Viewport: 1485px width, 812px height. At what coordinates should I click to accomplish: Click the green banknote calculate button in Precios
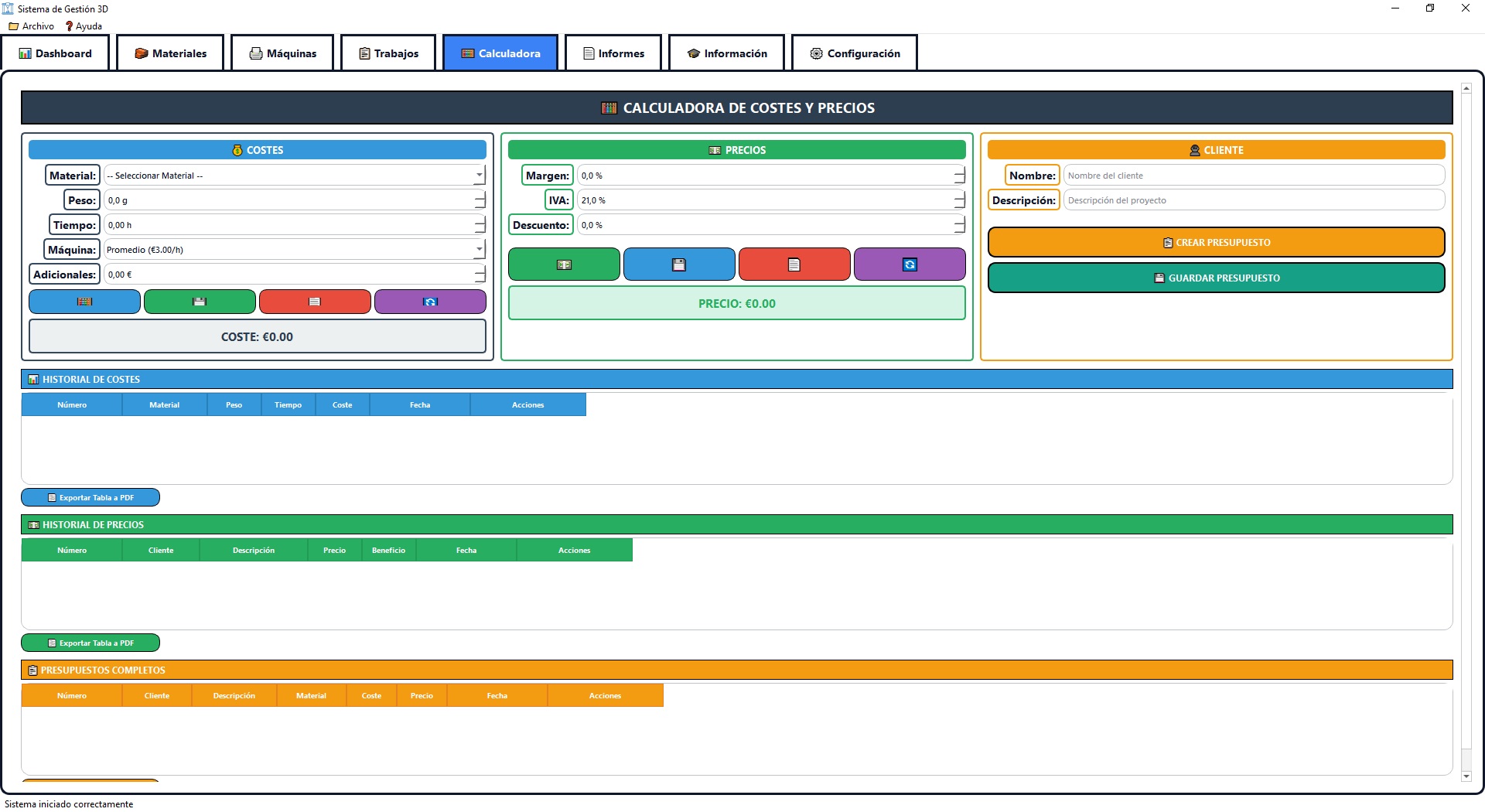(564, 264)
